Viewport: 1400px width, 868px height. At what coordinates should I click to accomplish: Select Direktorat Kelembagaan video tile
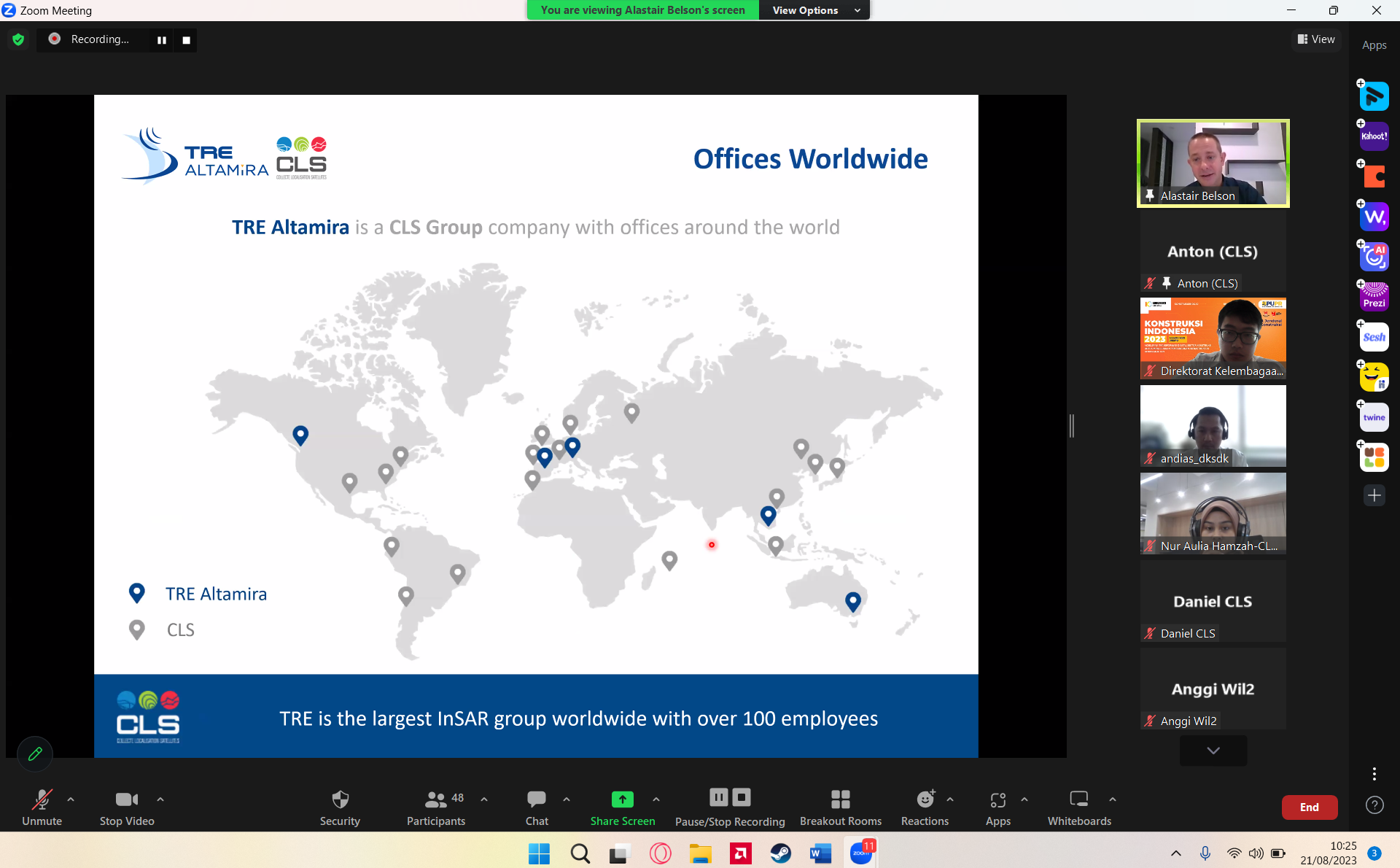(1213, 338)
